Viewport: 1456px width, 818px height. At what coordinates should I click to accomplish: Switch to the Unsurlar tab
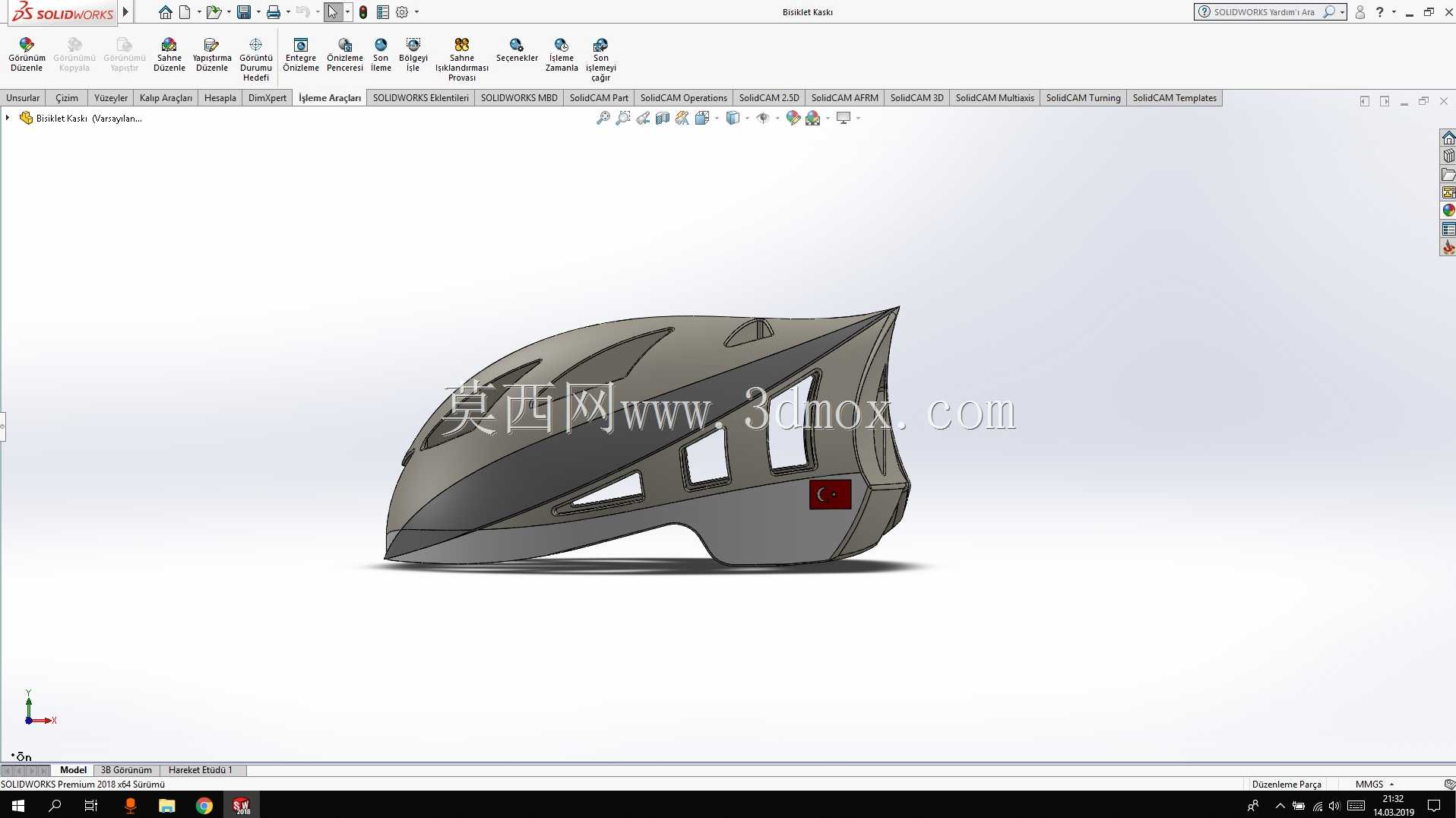pyautogui.click(x=23, y=98)
